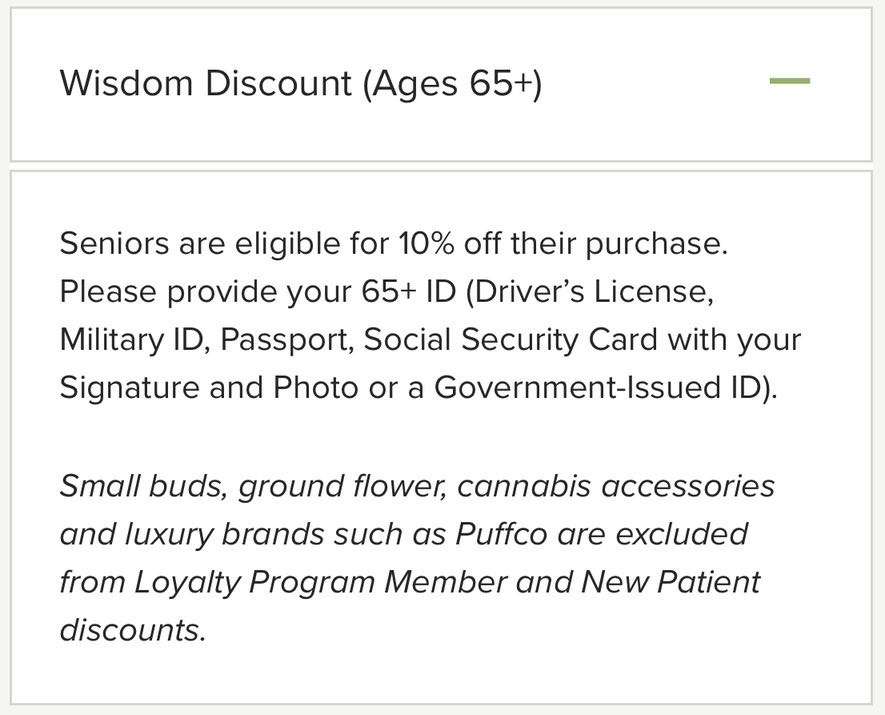Click the "cannabis accessories" italic text

tap(616, 486)
